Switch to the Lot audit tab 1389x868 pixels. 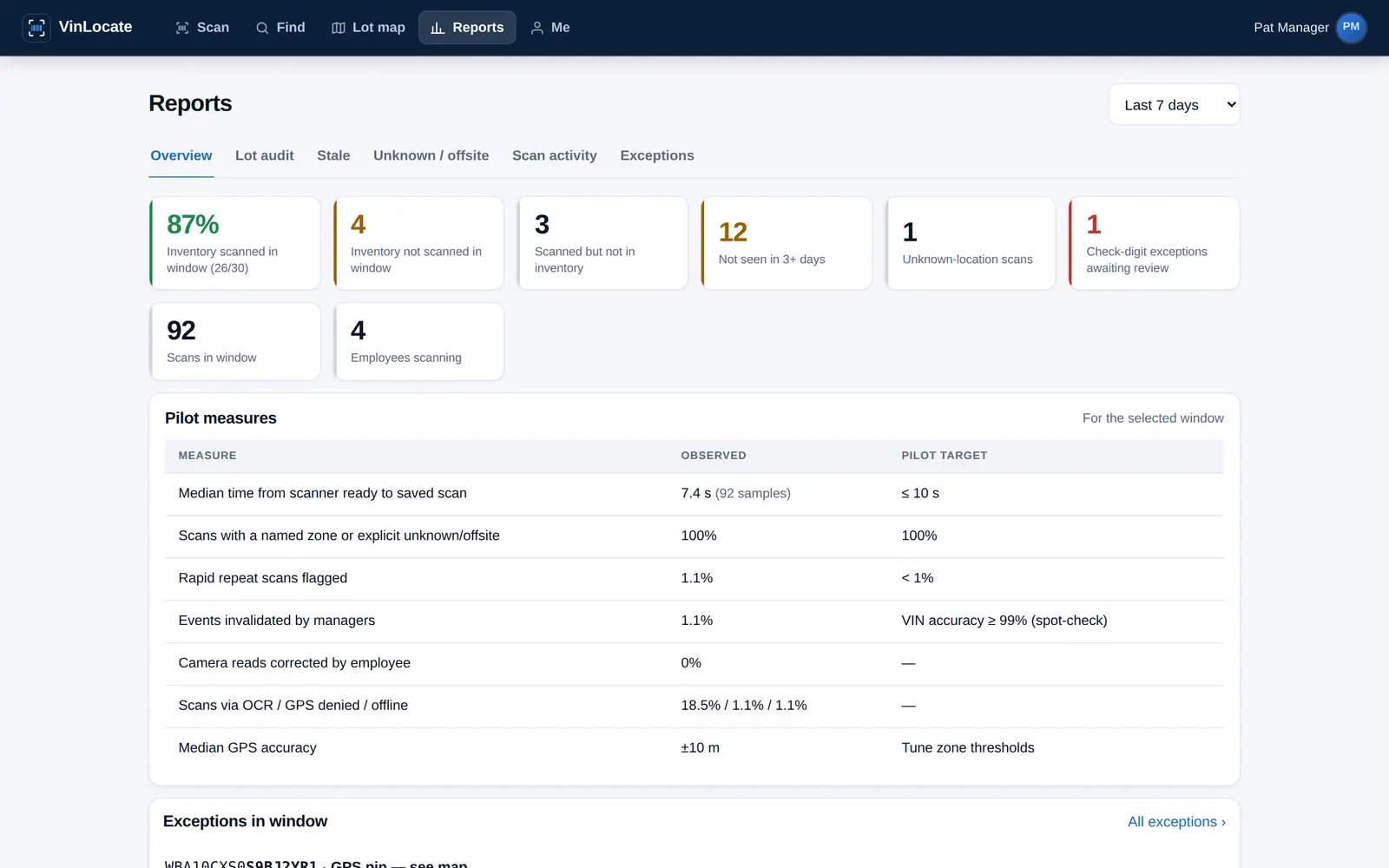[x=265, y=155]
